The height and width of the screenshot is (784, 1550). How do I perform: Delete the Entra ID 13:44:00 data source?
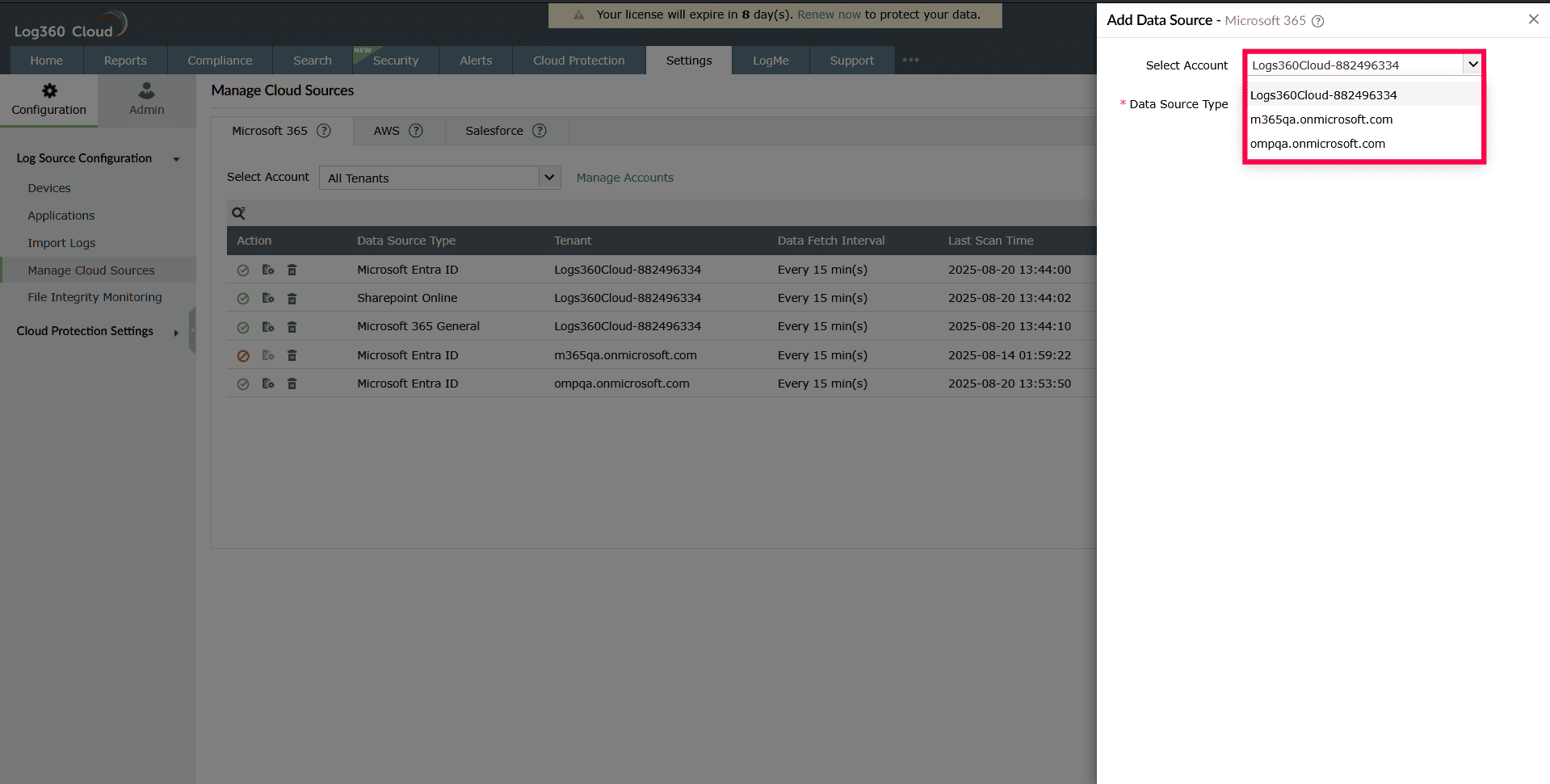coord(292,270)
